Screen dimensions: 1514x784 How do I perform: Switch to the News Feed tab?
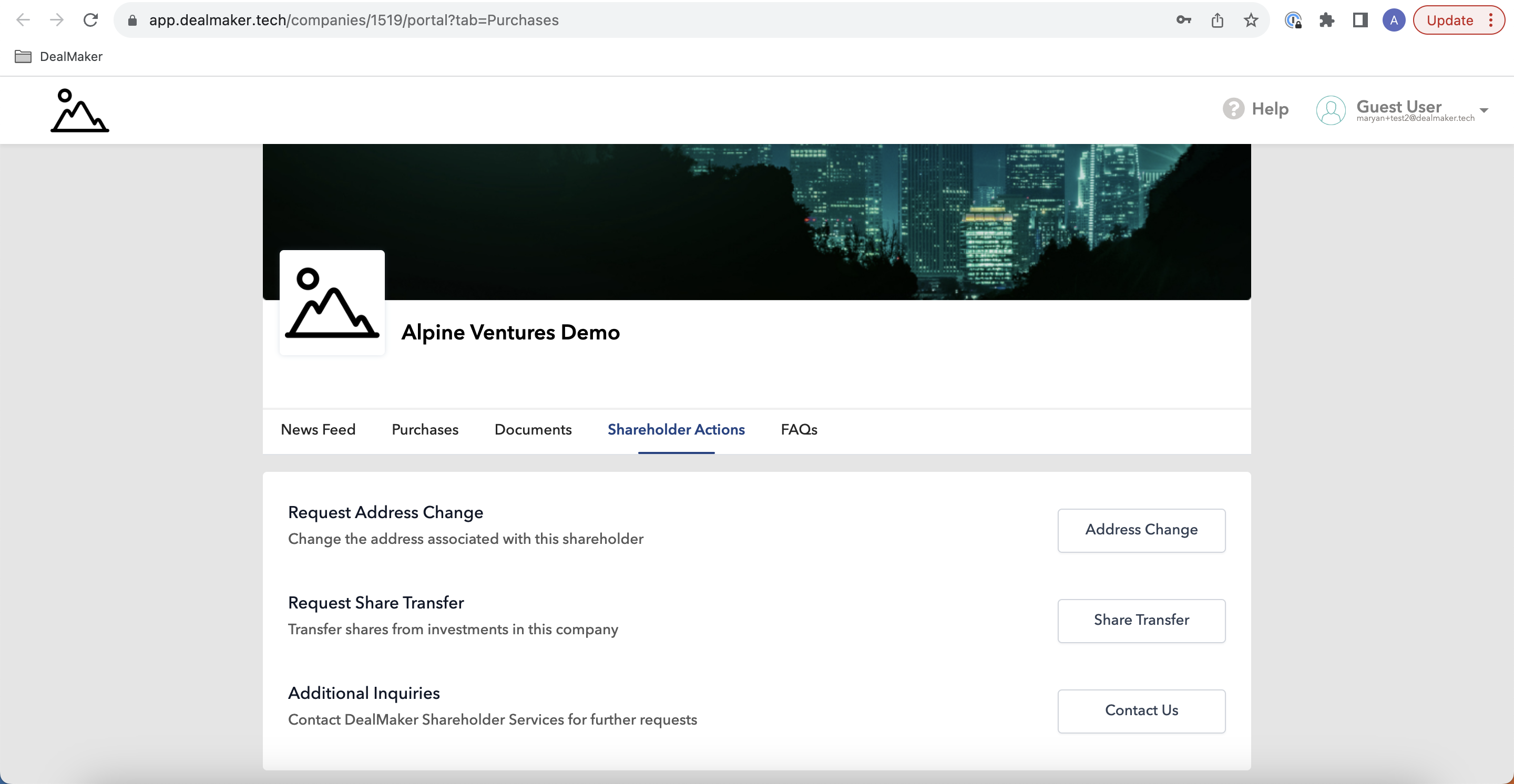(318, 429)
